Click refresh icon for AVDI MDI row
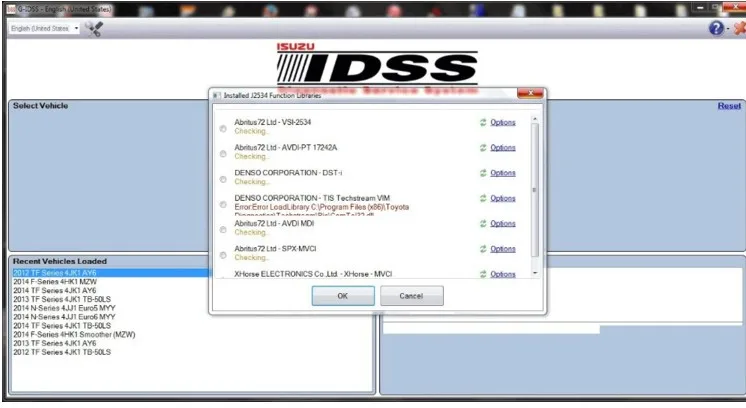 483,223
